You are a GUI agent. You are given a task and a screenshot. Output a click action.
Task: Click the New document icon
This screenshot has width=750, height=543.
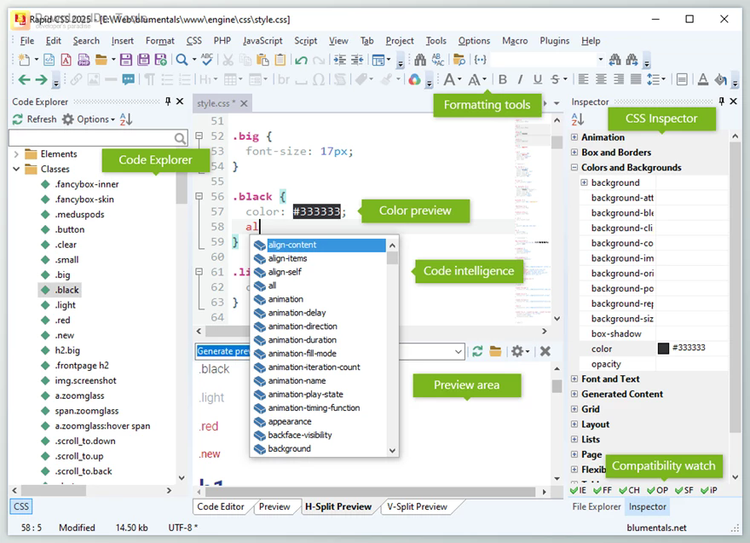[24, 60]
